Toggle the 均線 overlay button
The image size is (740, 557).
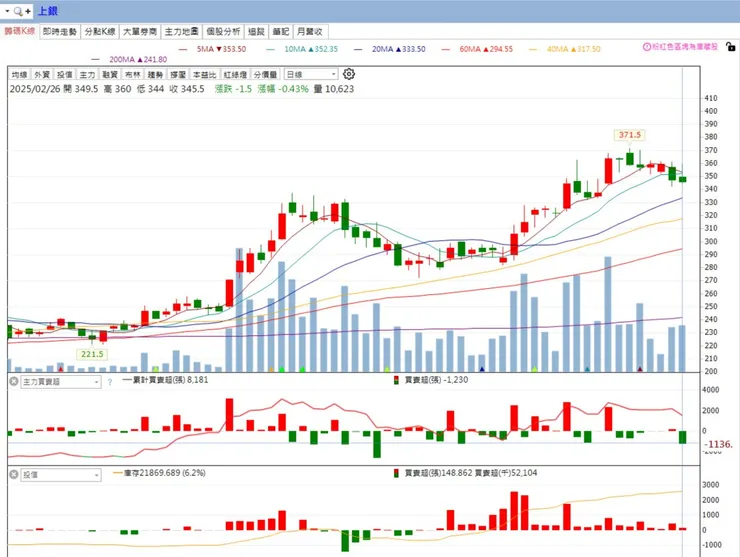(x=19, y=75)
